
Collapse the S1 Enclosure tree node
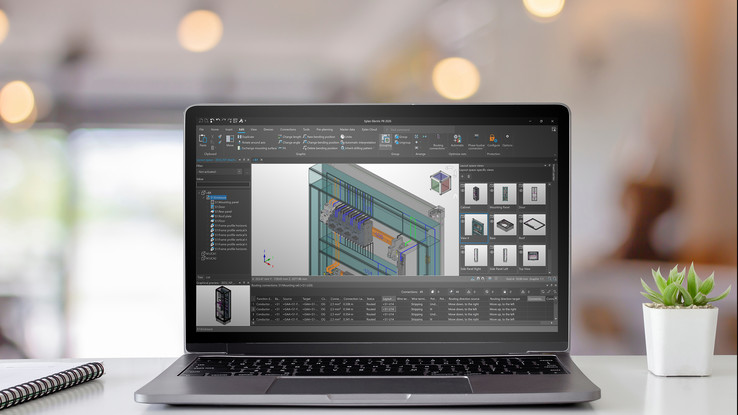[203, 197]
